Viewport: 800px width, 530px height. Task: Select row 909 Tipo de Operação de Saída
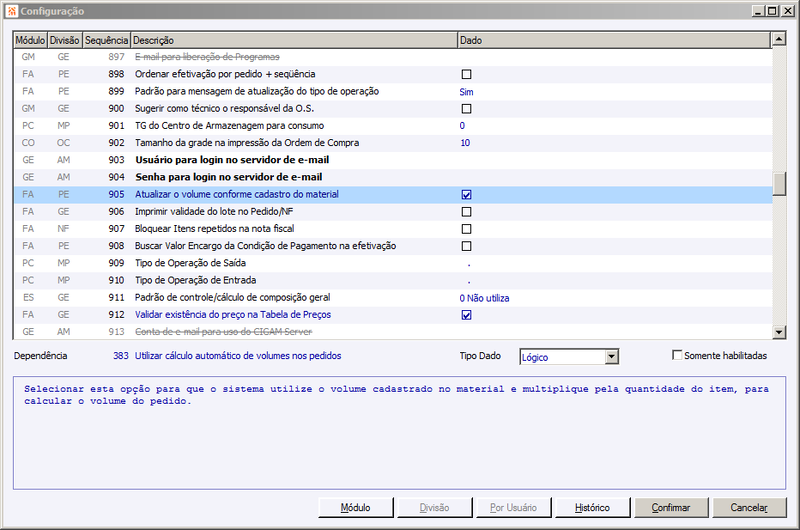[393, 263]
